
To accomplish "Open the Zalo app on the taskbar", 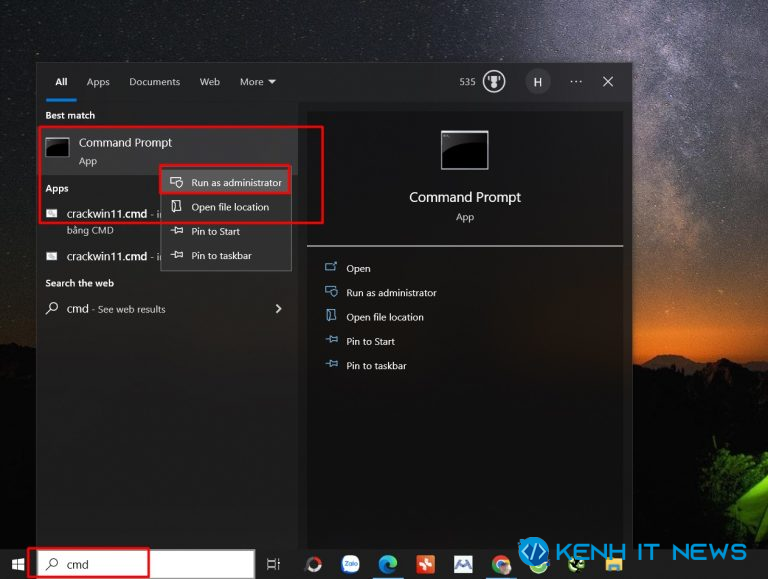I will point(350,564).
